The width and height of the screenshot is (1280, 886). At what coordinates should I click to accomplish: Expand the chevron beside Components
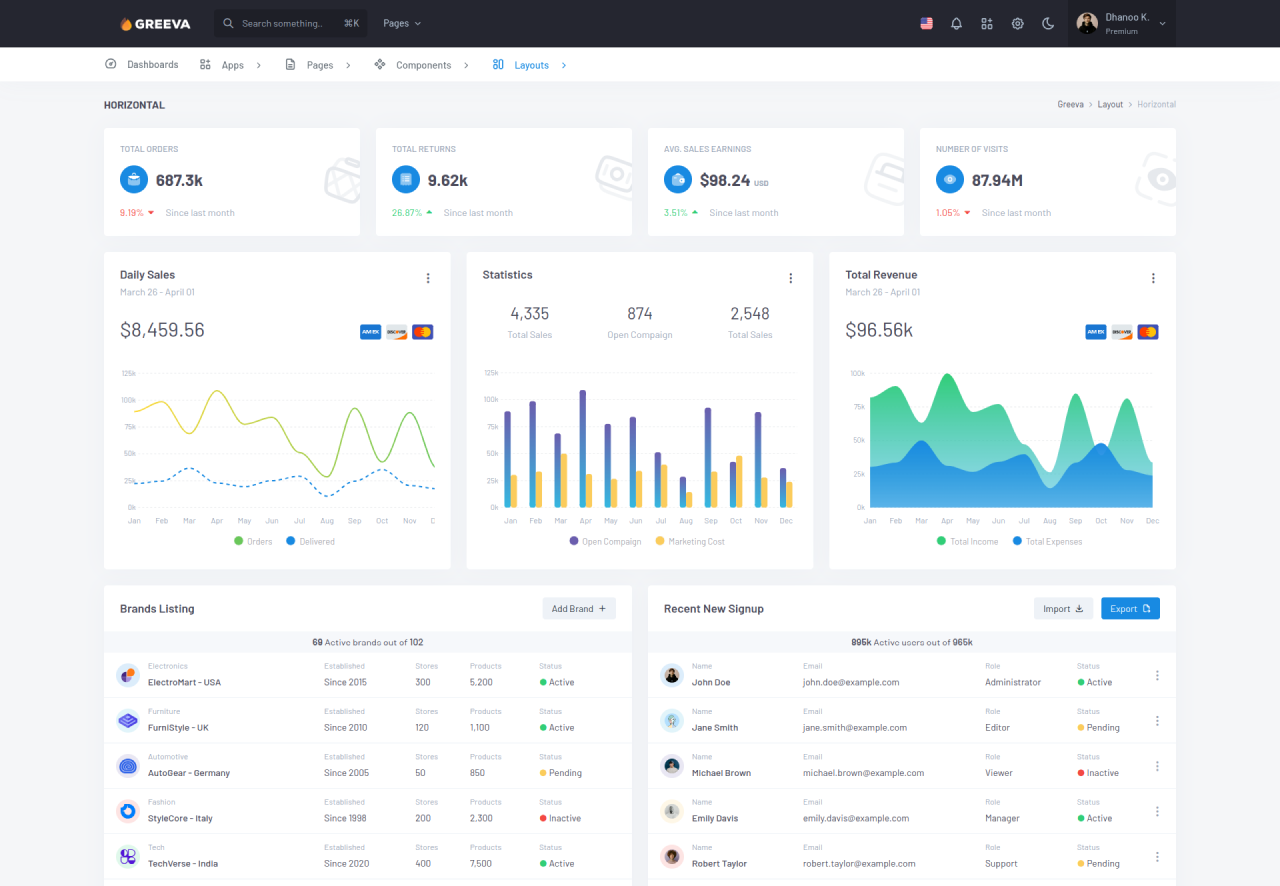pos(465,65)
